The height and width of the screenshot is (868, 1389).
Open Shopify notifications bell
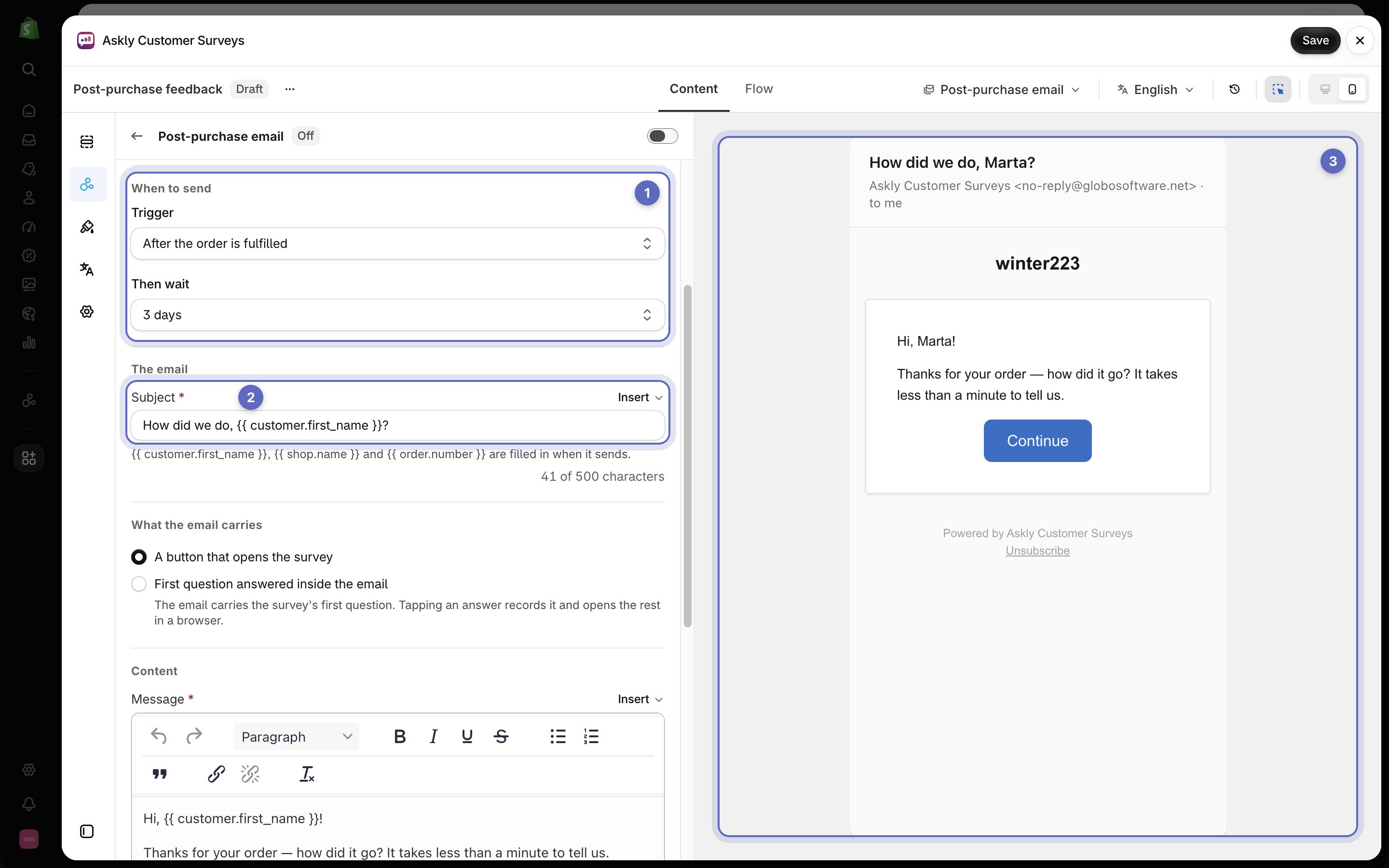29,804
